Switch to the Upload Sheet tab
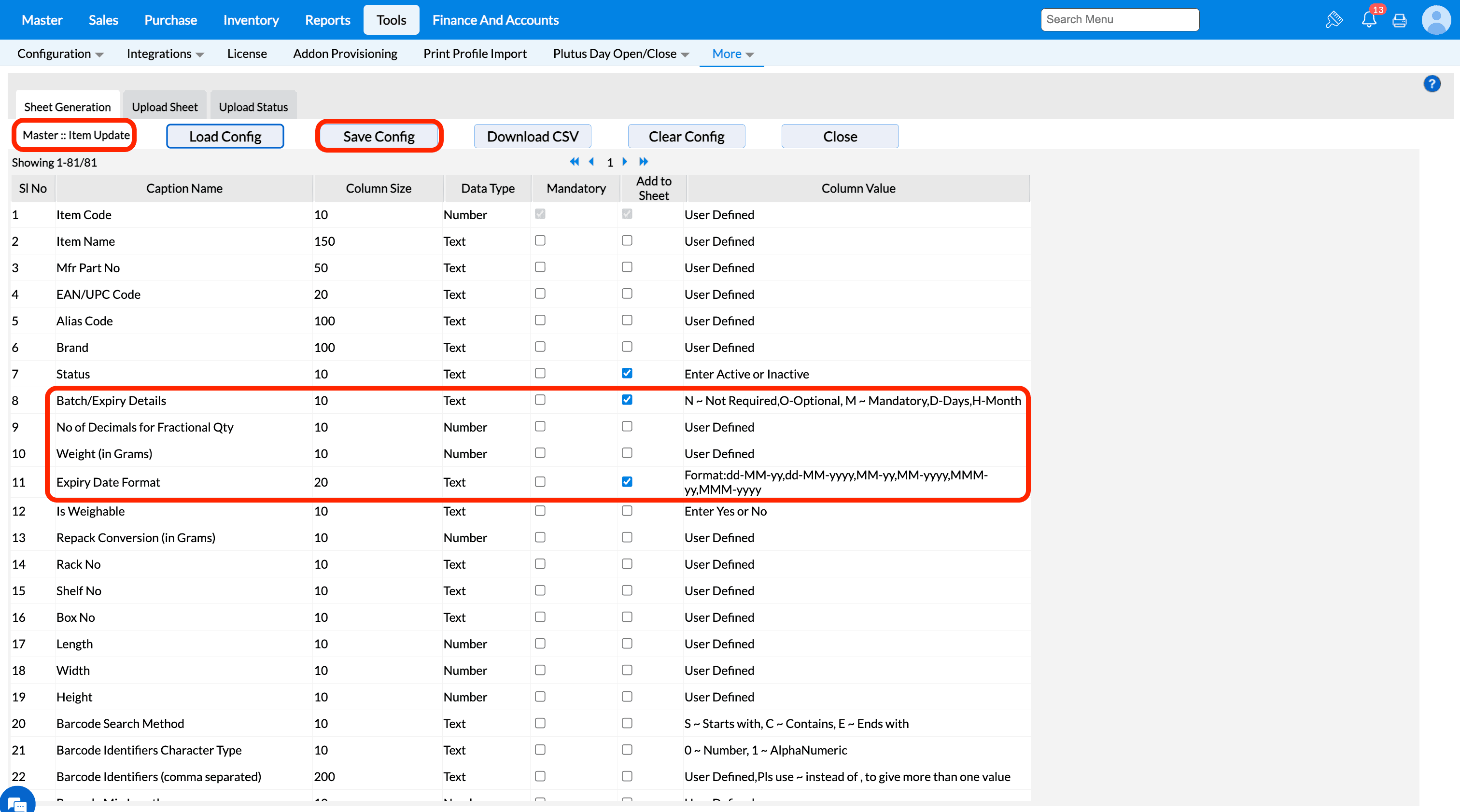The height and width of the screenshot is (812, 1460). point(164,107)
